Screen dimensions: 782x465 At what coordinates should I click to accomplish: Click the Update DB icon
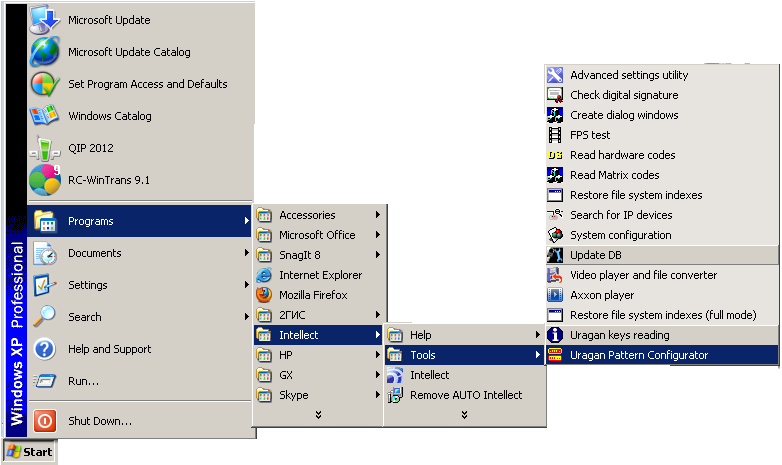click(555, 255)
